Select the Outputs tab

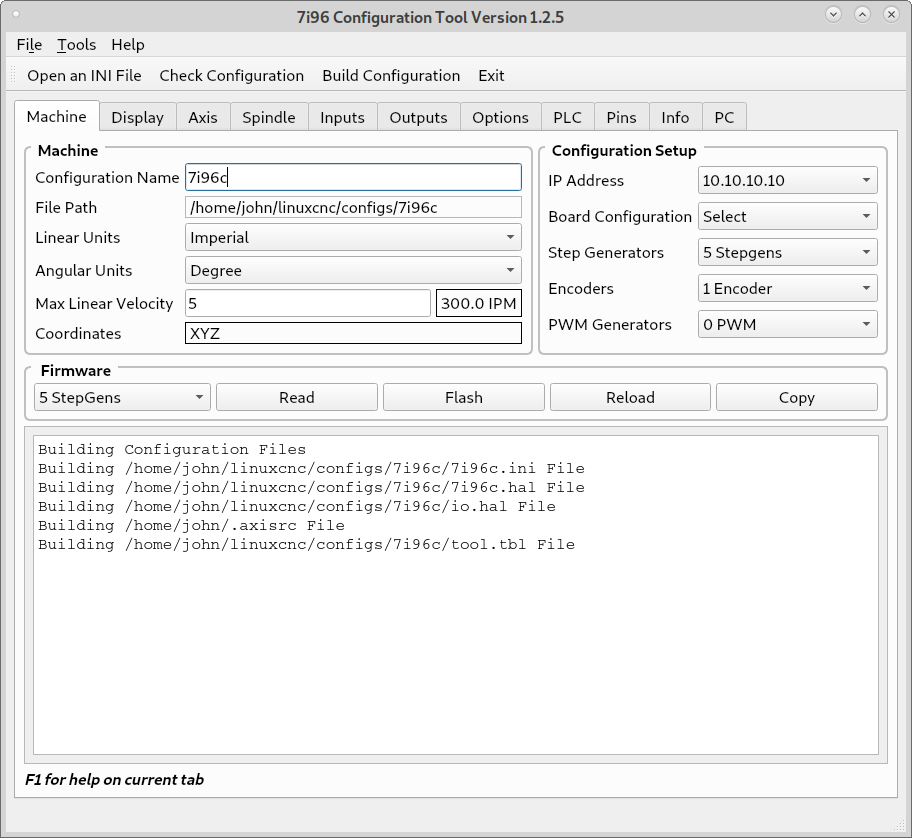[419, 117]
